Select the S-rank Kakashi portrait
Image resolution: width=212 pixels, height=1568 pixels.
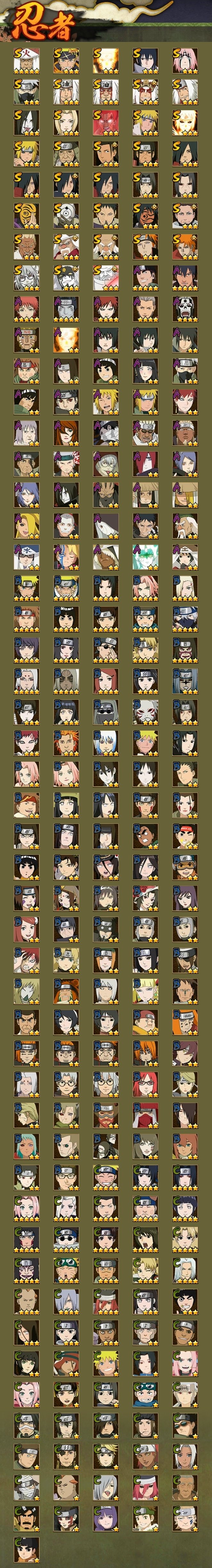(x=27, y=92)
